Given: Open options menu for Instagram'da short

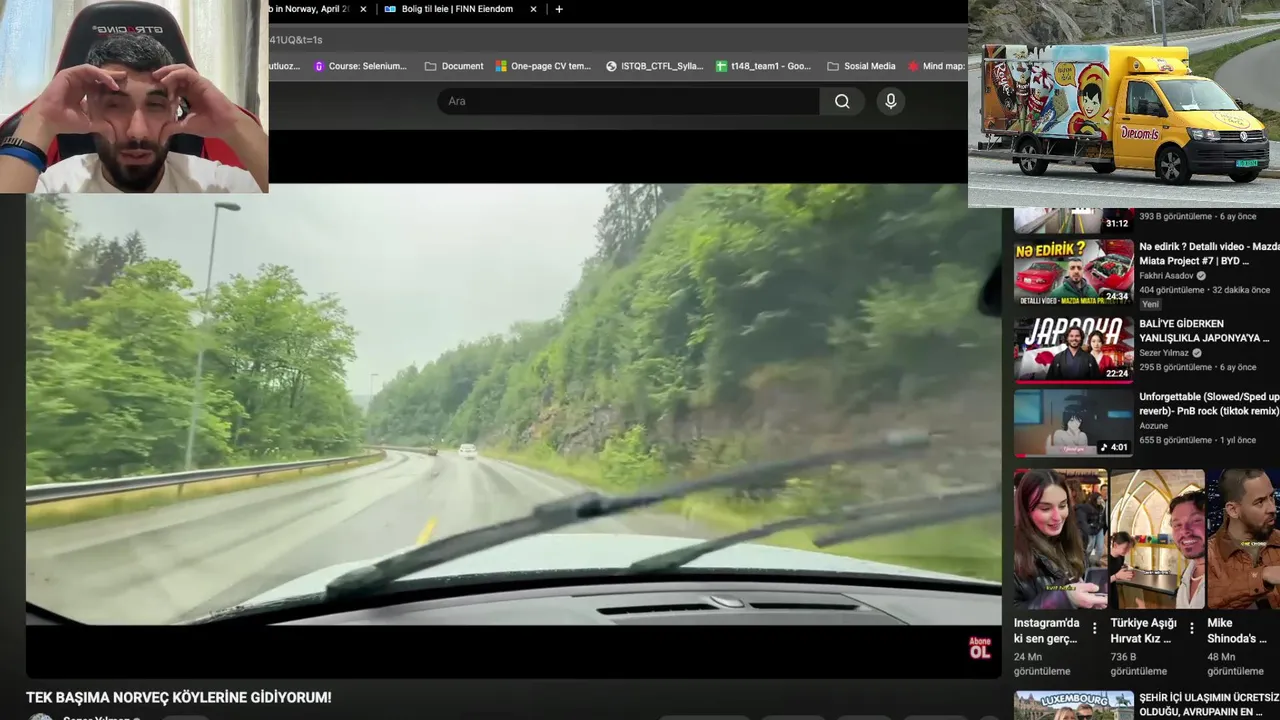Looking at the screenshot, I should [x=1095, y=629].
